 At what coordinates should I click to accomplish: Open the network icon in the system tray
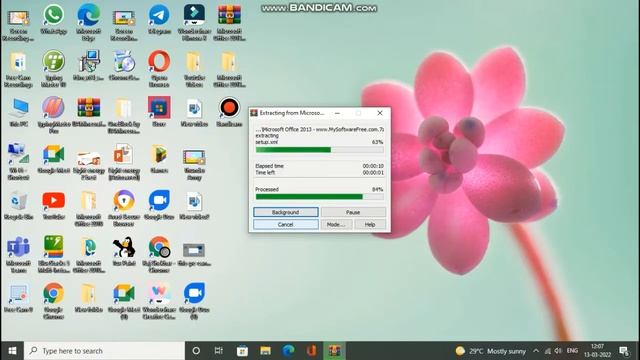(548, 351)
